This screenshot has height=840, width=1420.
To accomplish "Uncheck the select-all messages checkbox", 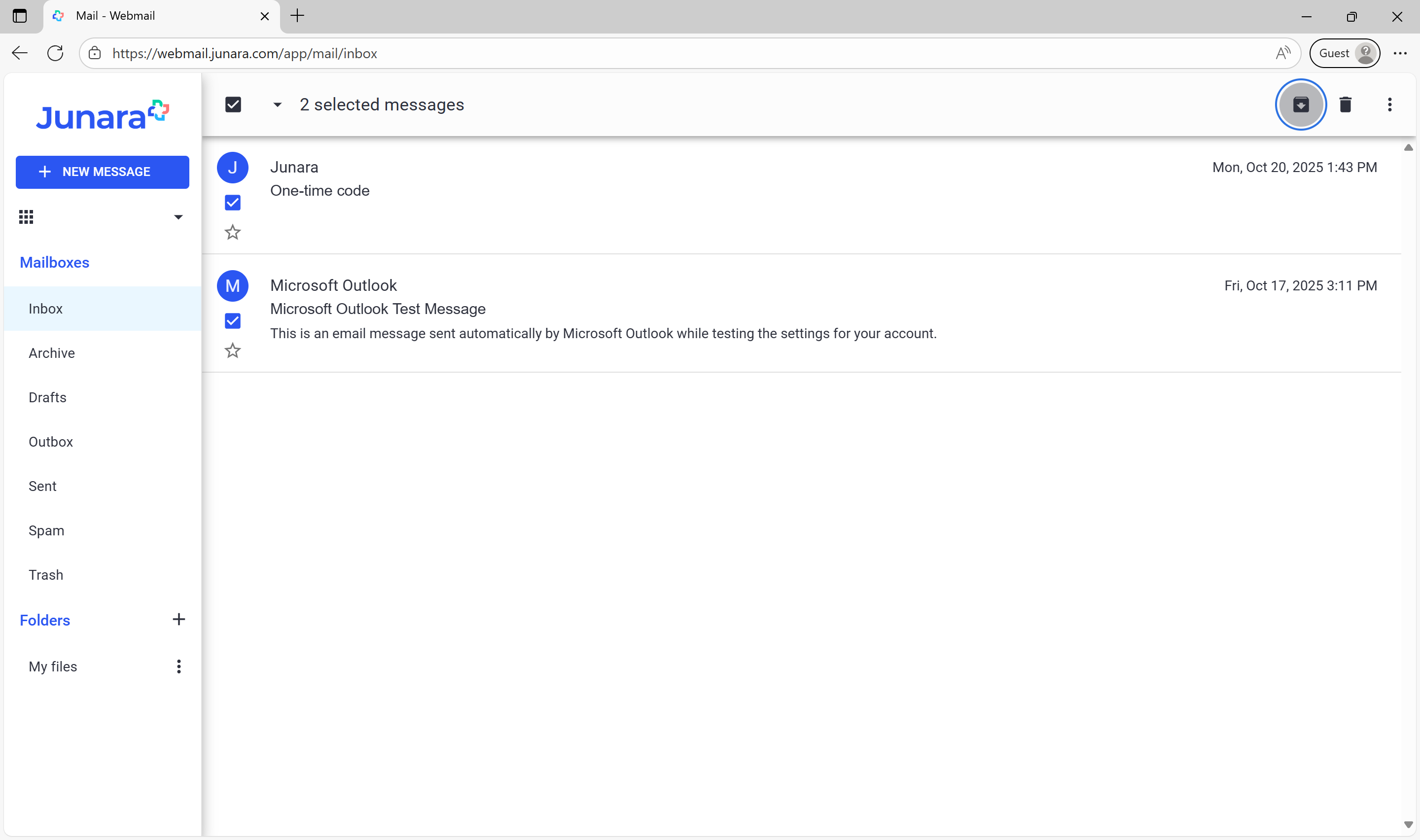I will click(x=233, y=105).
